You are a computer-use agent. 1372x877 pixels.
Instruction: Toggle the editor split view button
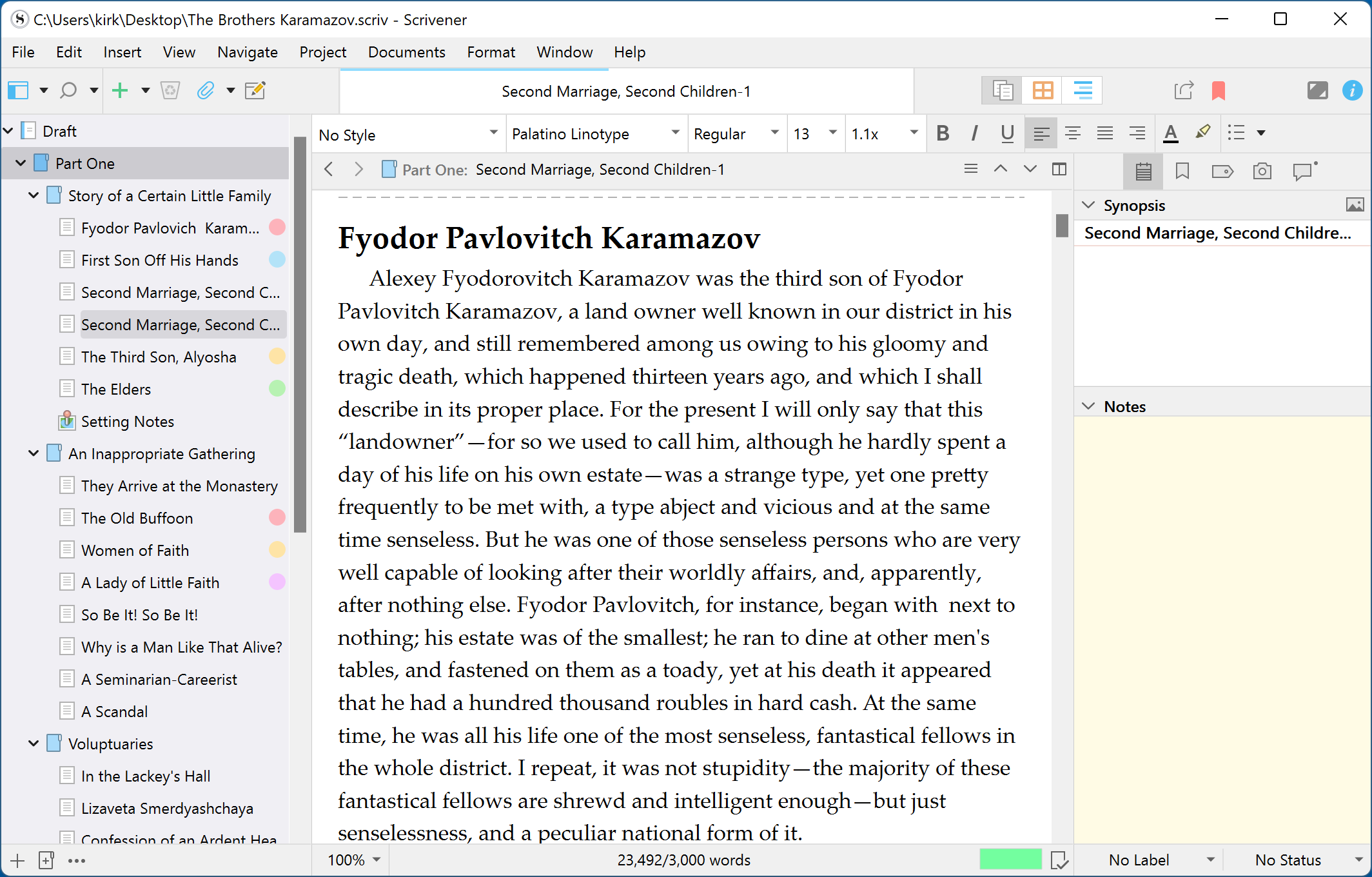coord(1059,170)
